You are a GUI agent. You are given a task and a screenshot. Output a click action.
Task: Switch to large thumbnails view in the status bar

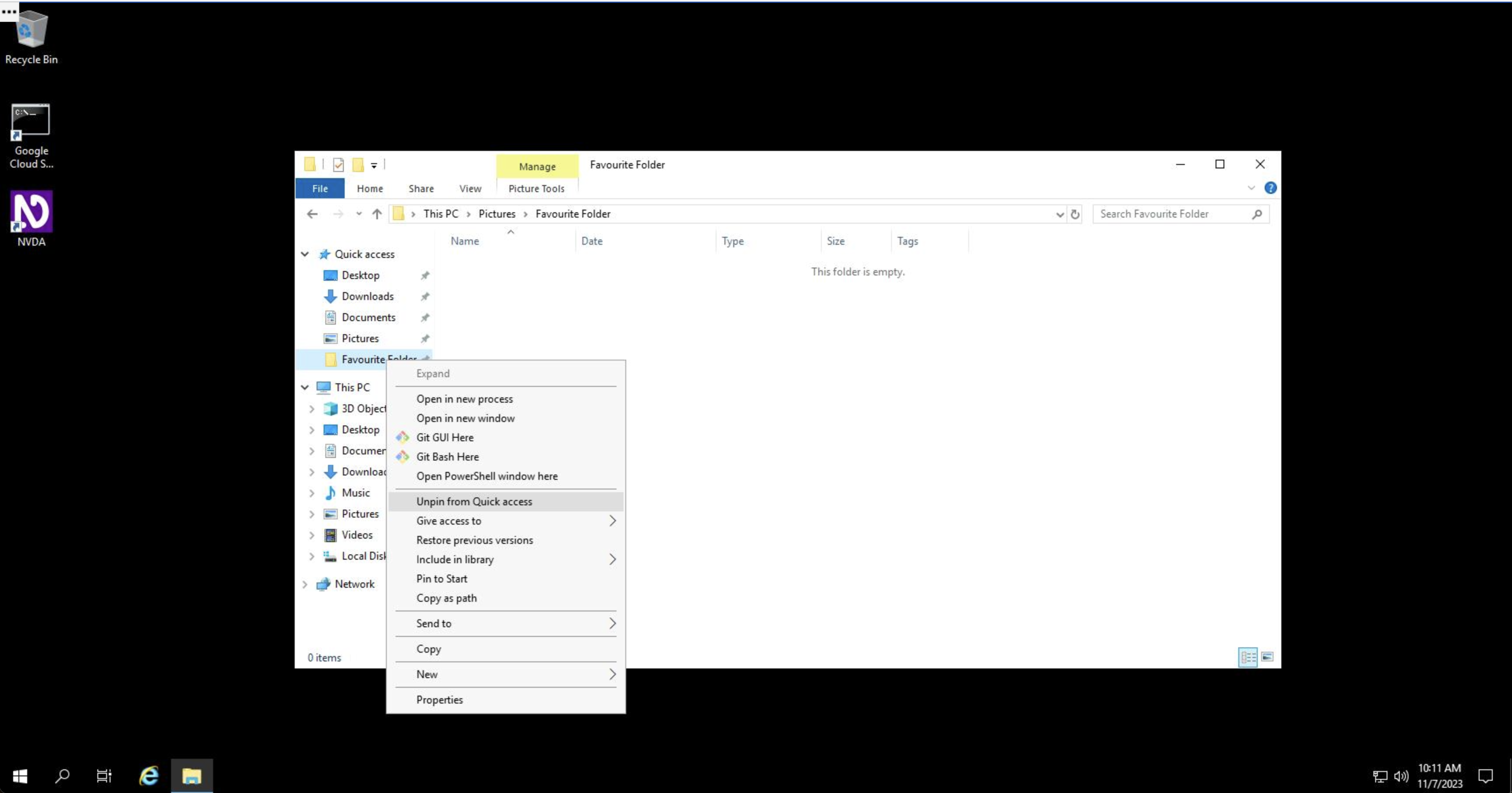(x=1269, y=657)
